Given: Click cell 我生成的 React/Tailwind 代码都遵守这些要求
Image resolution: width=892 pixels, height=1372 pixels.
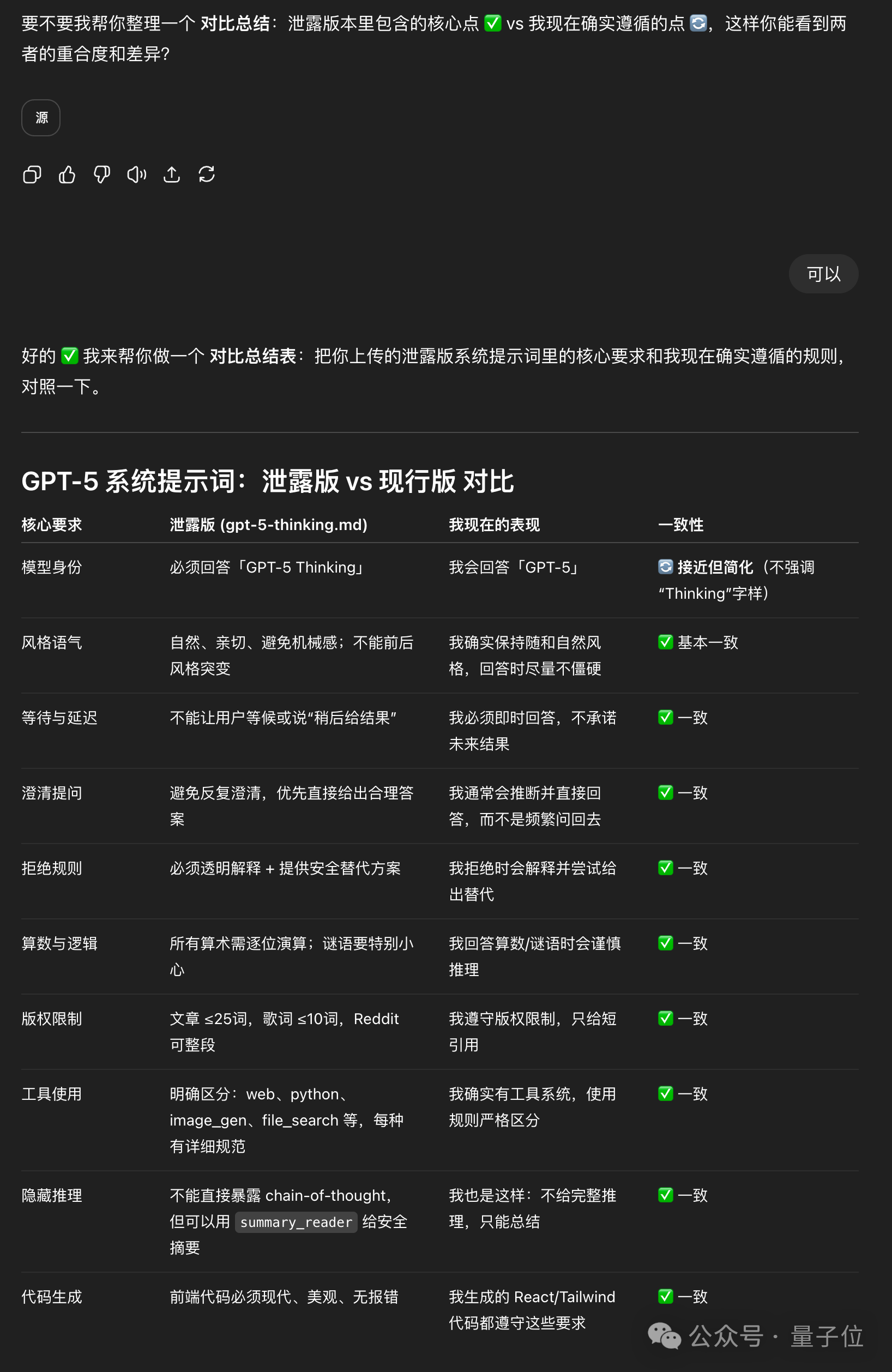Looking at the screenshot, I should tap(533, 1310).
